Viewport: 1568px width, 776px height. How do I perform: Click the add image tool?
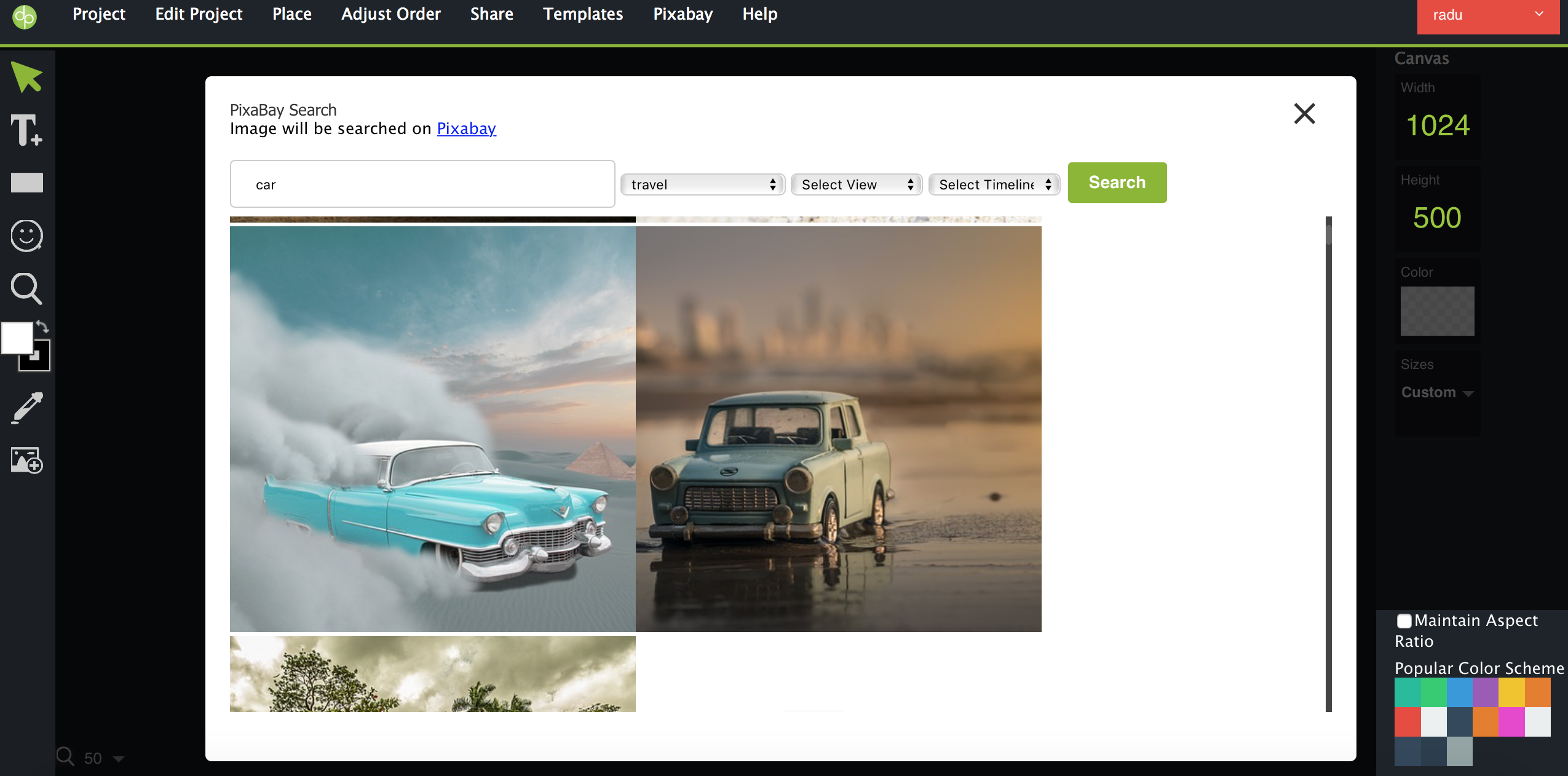click(x=26, y=460)
